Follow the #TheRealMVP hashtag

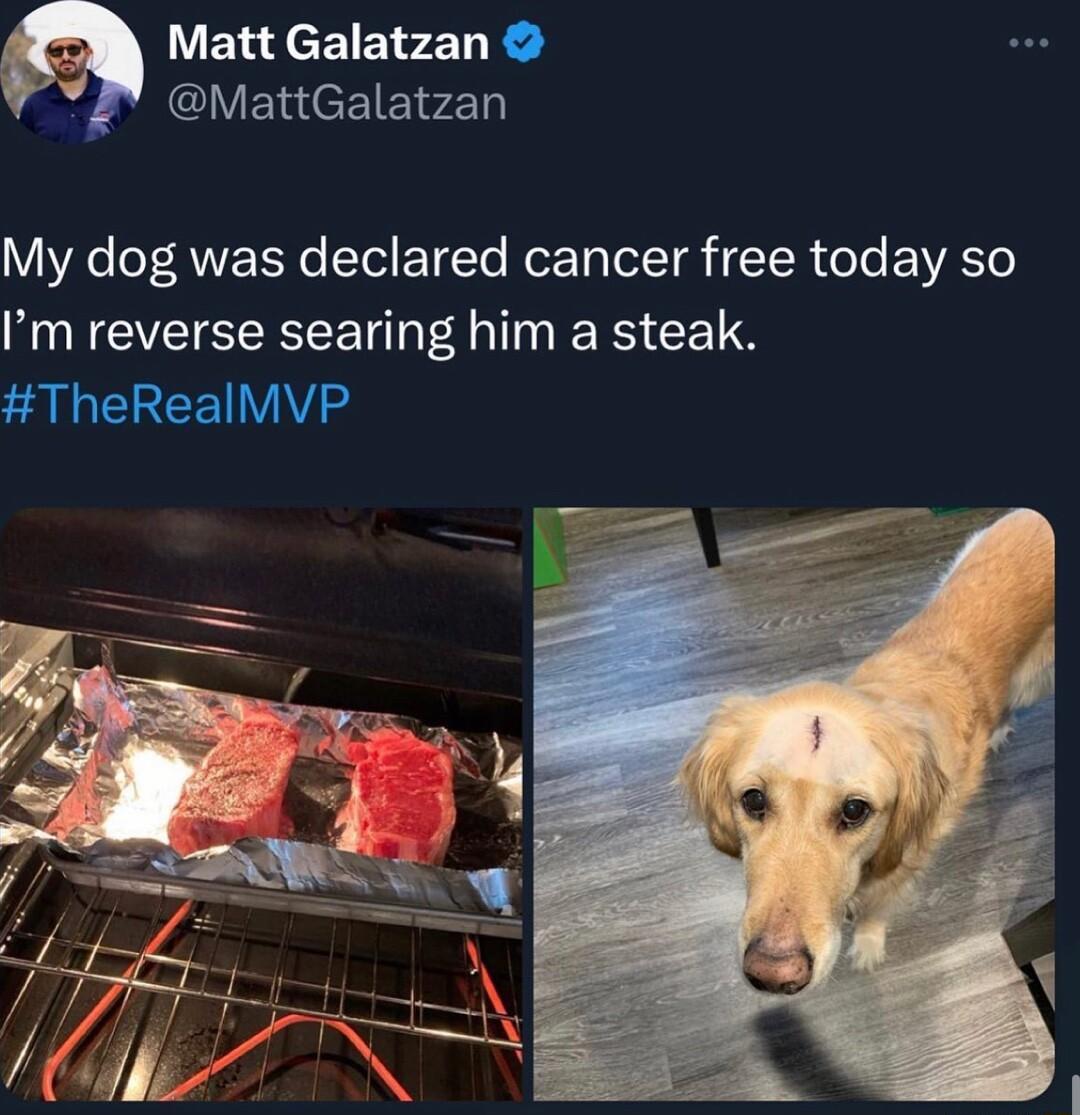(x=176, y=404)
